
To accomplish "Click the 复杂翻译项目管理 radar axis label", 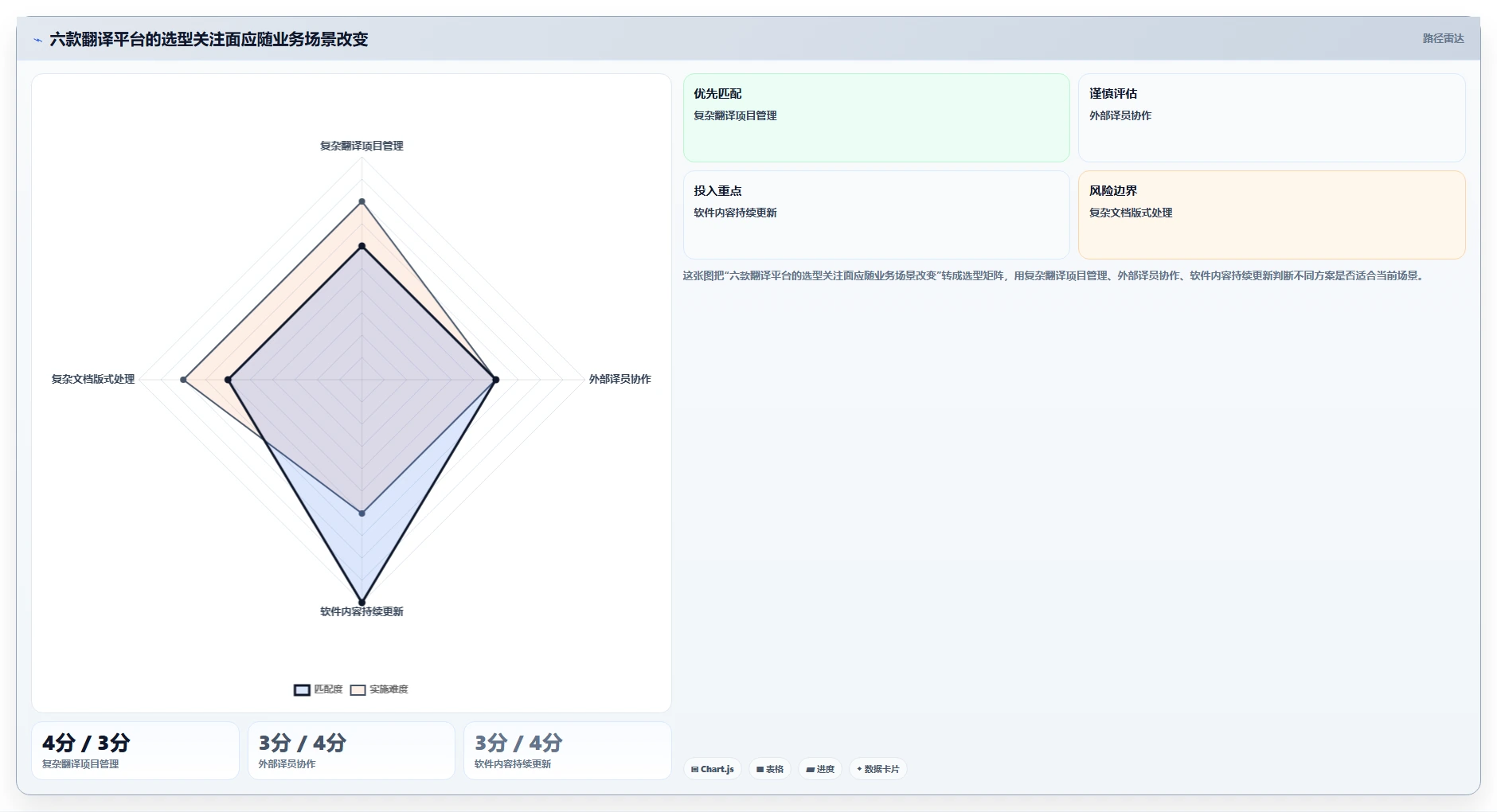I will point(362,146).
